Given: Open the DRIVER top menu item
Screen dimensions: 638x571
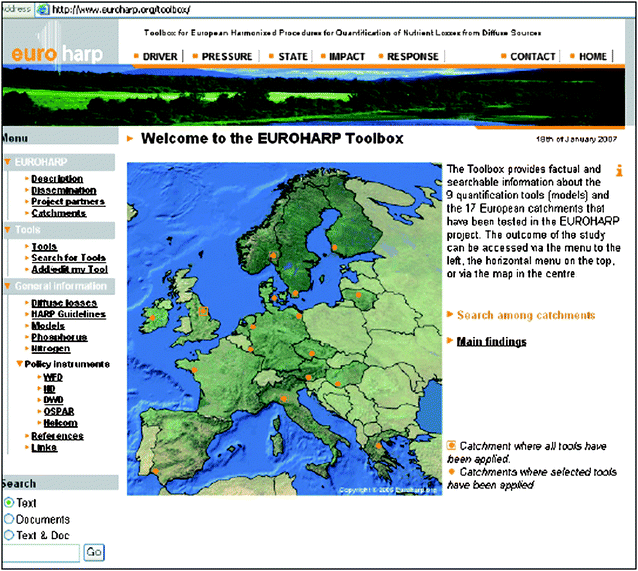Looking at the screenshot, I should click(x=160, y=57).
